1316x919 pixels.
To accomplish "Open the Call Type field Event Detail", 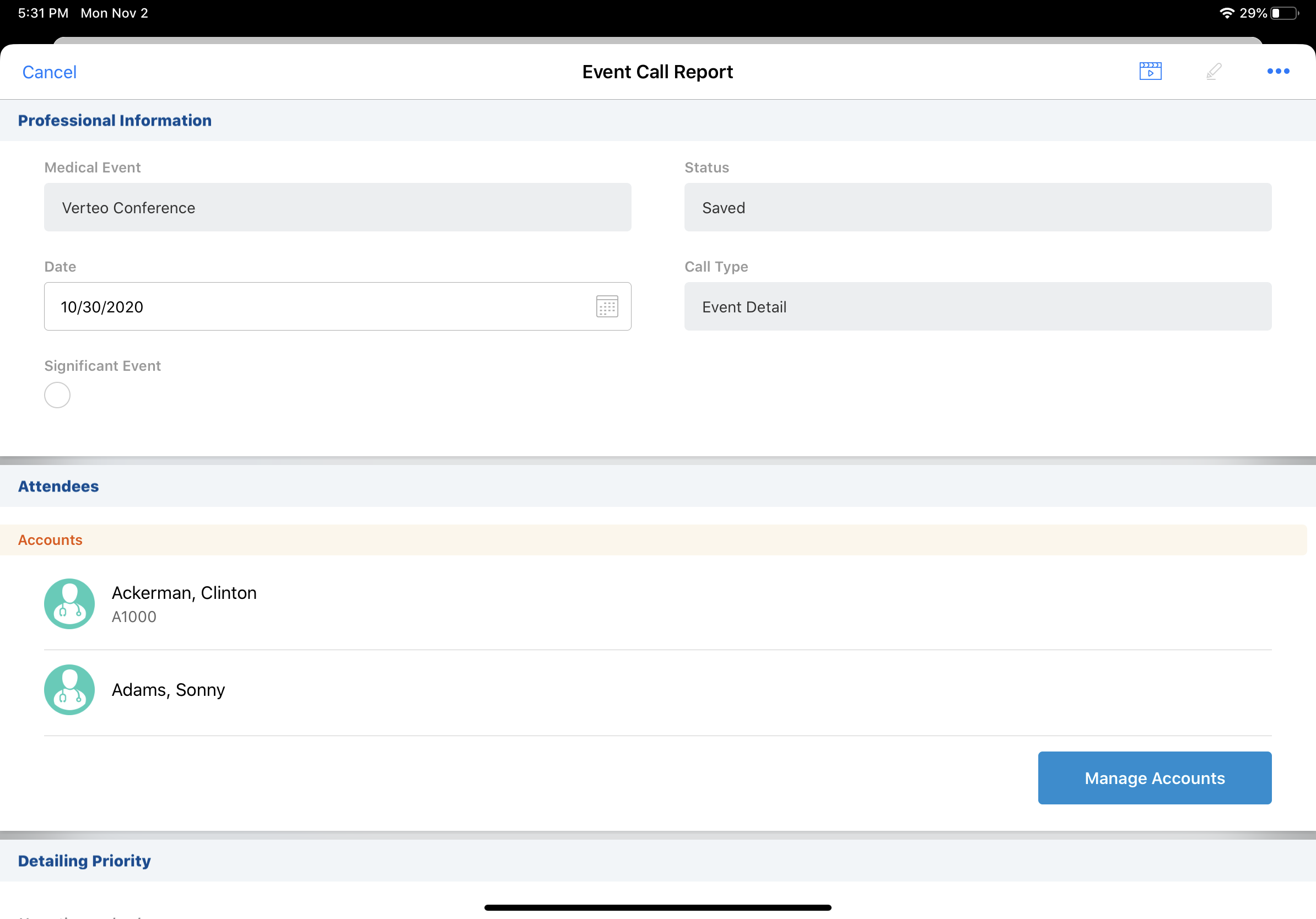I will click(977, 306).
